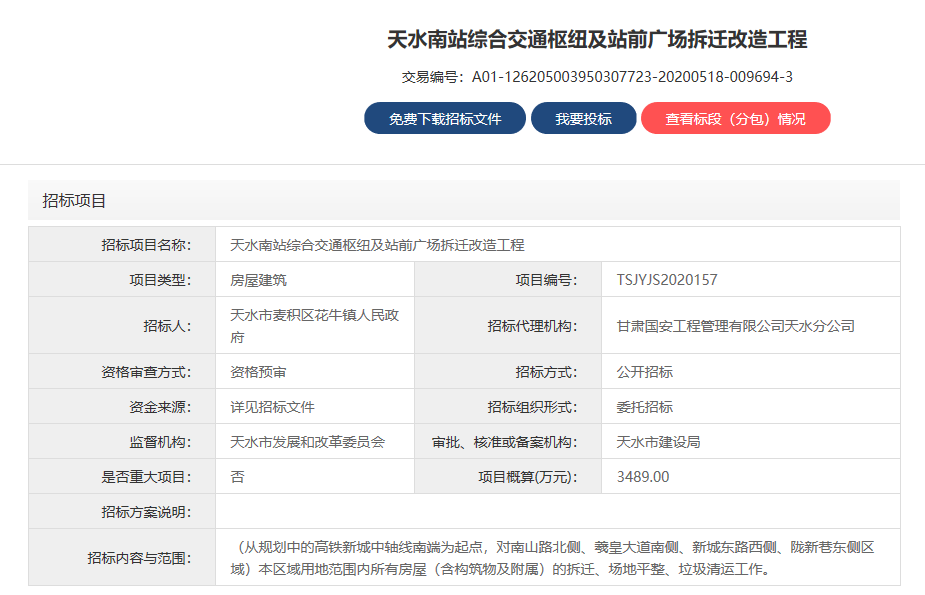This screenshot has width=925, height=595.
Task: Click the page title 天水南站综合交通枢纽 heading
Action: pyautogui.click(x=597, y=40)
